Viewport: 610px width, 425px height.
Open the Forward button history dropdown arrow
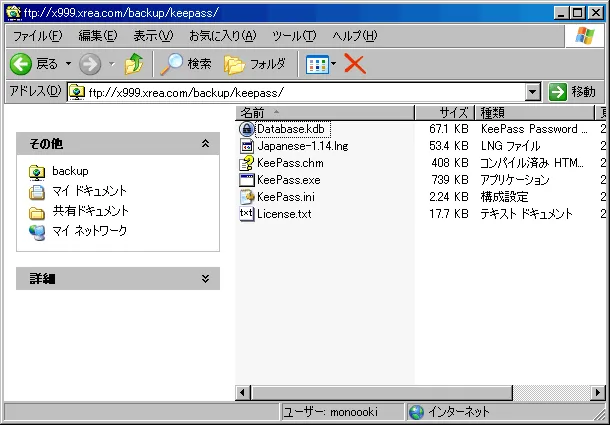(112, 64)
